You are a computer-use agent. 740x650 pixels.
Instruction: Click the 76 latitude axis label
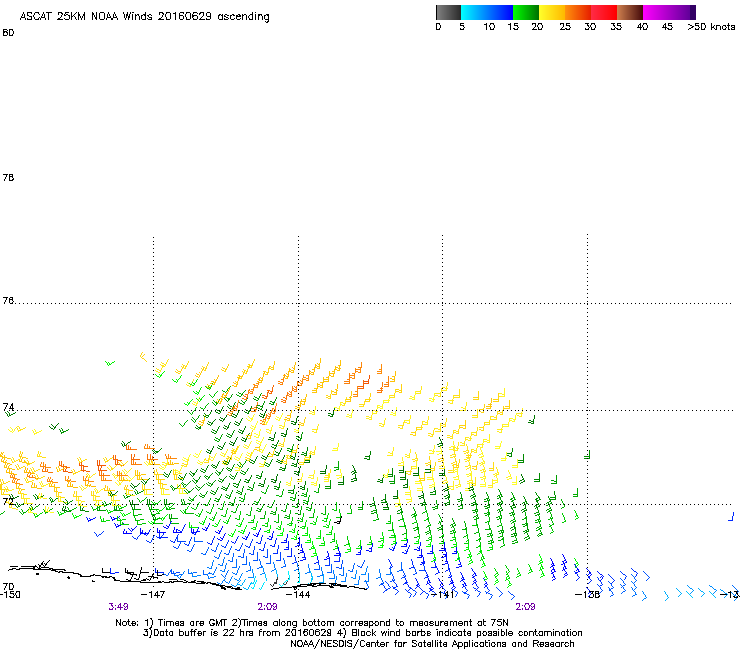8,300
